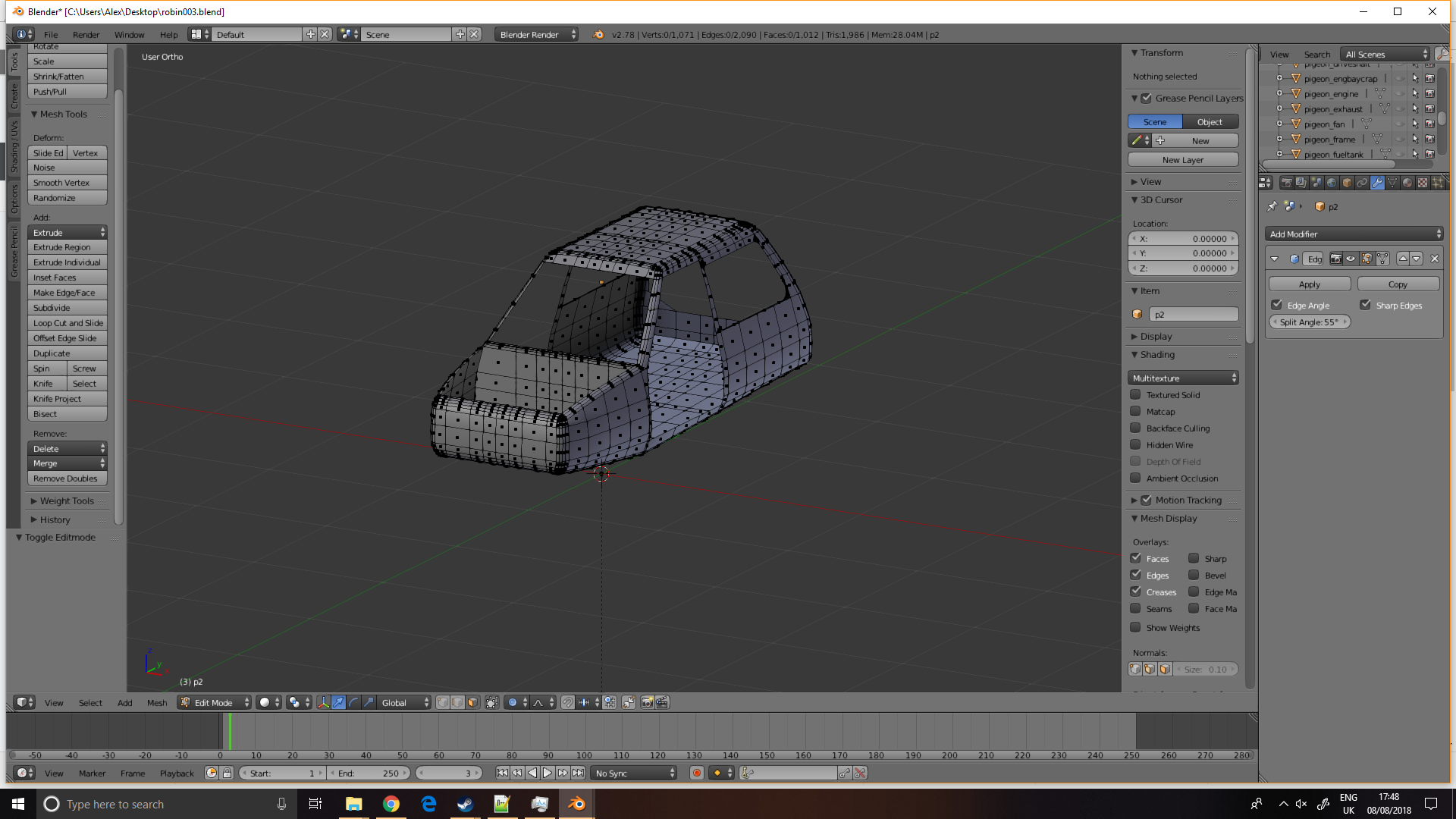Expand the pigeon_engine outliner item
The height and width of the screenshot is (819, 1456).
tap(1279, 94)
